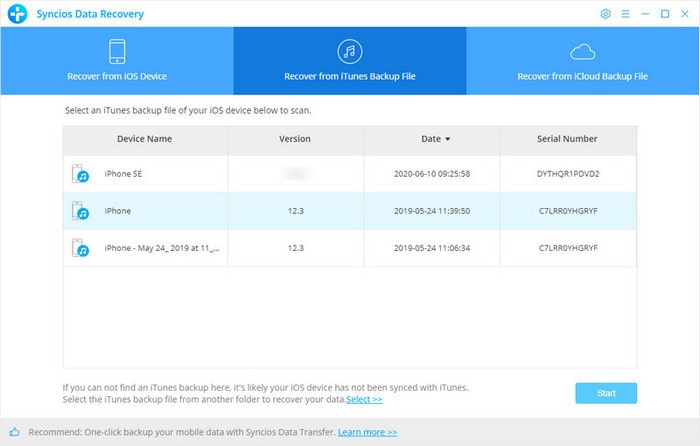The width and height of the screenshot is (700, 446).
Task: Click the backup icon of the 11:39:50 iPhone row
Action: pos(80,211)
